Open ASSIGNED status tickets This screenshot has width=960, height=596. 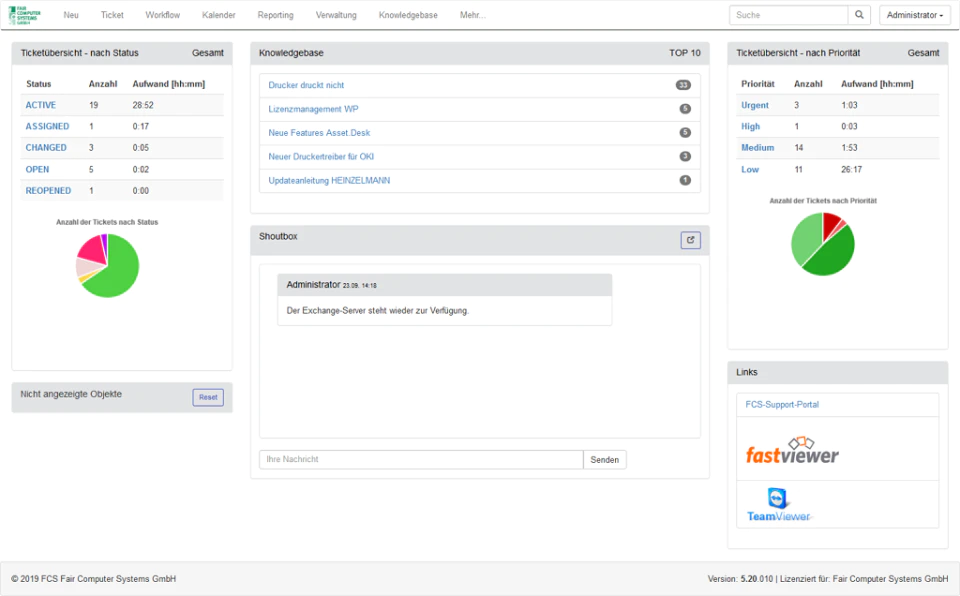[x=47, y=126]
